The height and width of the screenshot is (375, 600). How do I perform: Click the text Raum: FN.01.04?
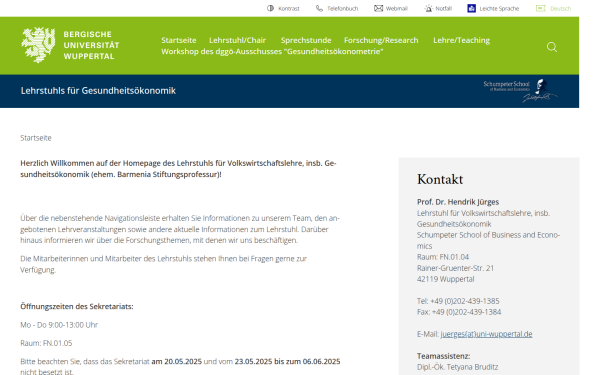(x=443, y=257)
